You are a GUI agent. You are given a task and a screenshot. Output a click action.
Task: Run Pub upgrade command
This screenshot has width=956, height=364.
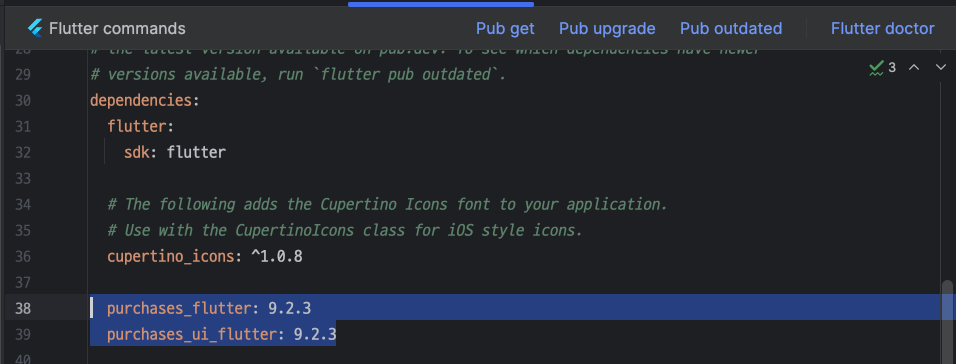[607, 28]
